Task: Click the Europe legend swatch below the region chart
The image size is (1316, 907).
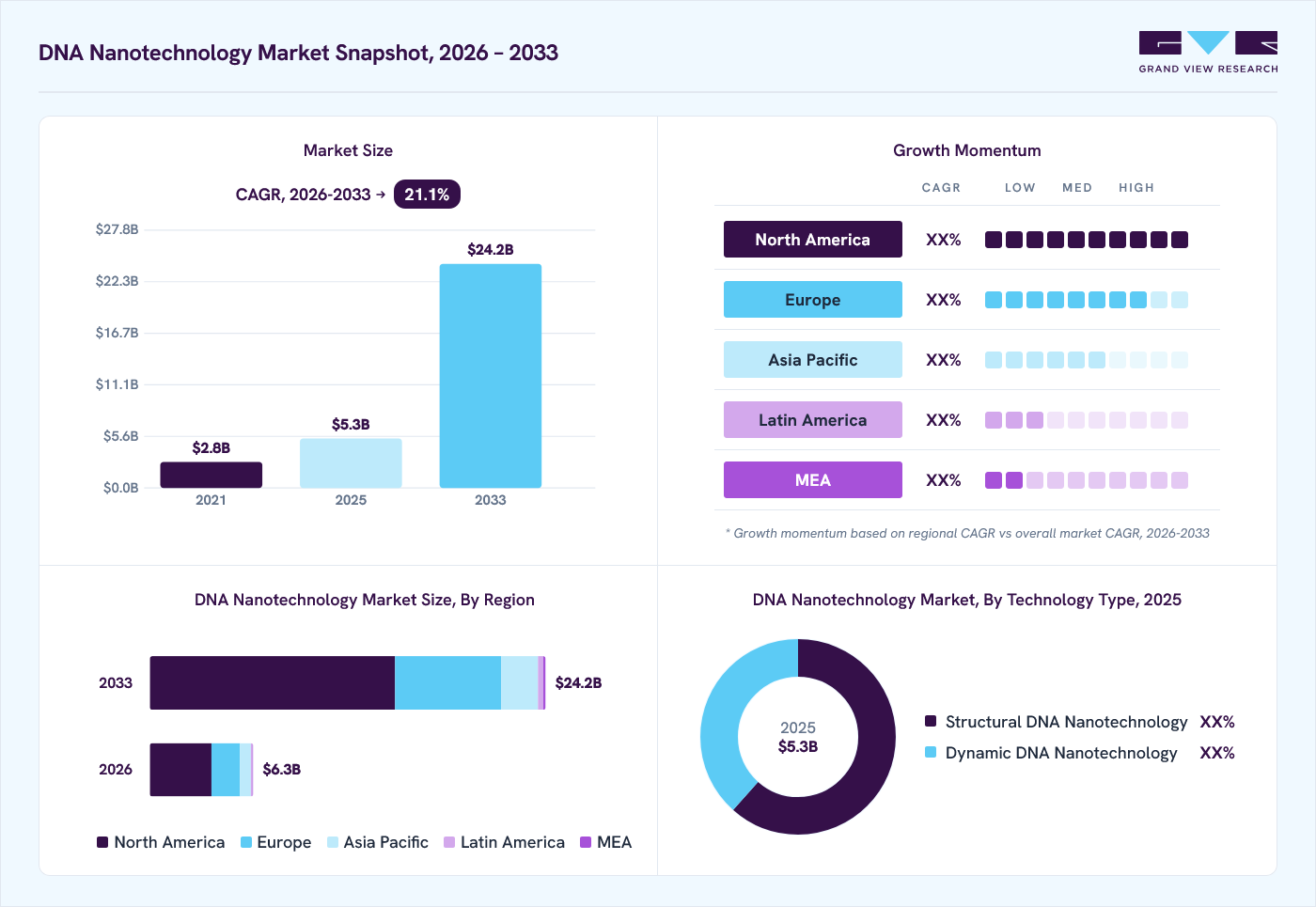Action: pyautogui.click(x=246, y=842)
